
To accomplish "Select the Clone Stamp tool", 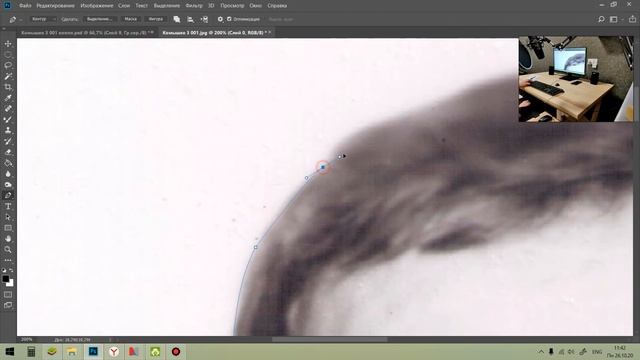I will [x=8, y=130].
